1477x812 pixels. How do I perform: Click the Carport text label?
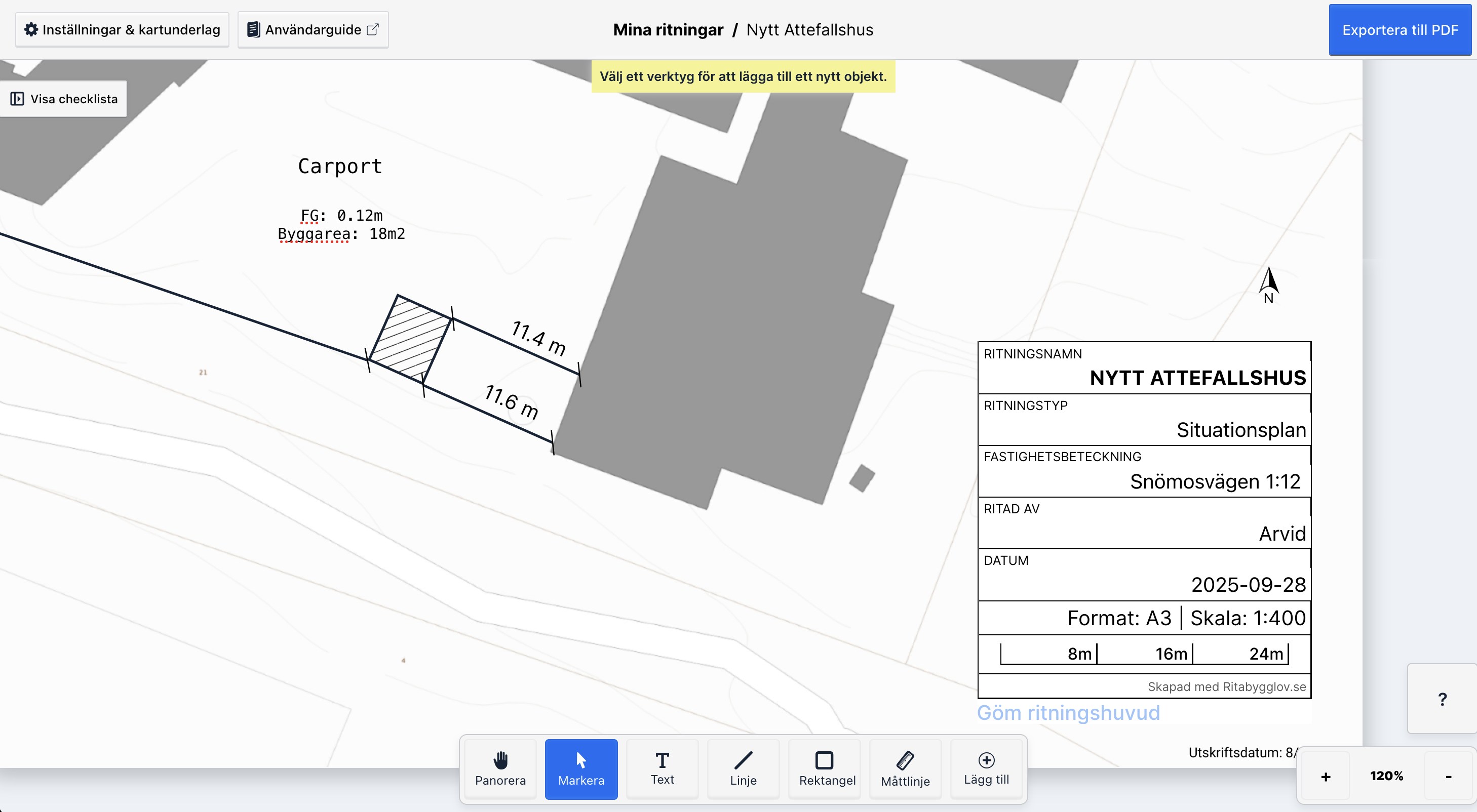340,166
